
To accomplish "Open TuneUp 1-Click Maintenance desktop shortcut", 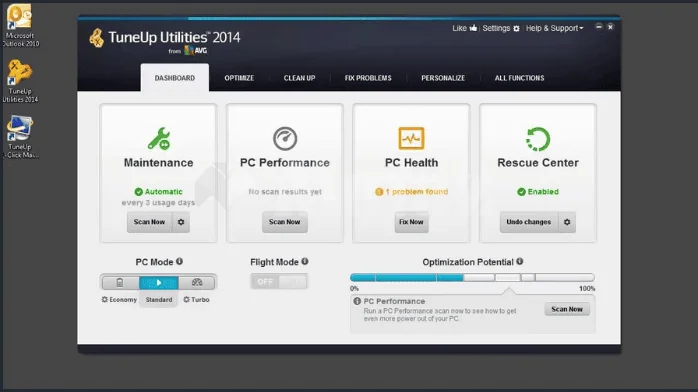I will pyautogui.click(x=20, y=137).
